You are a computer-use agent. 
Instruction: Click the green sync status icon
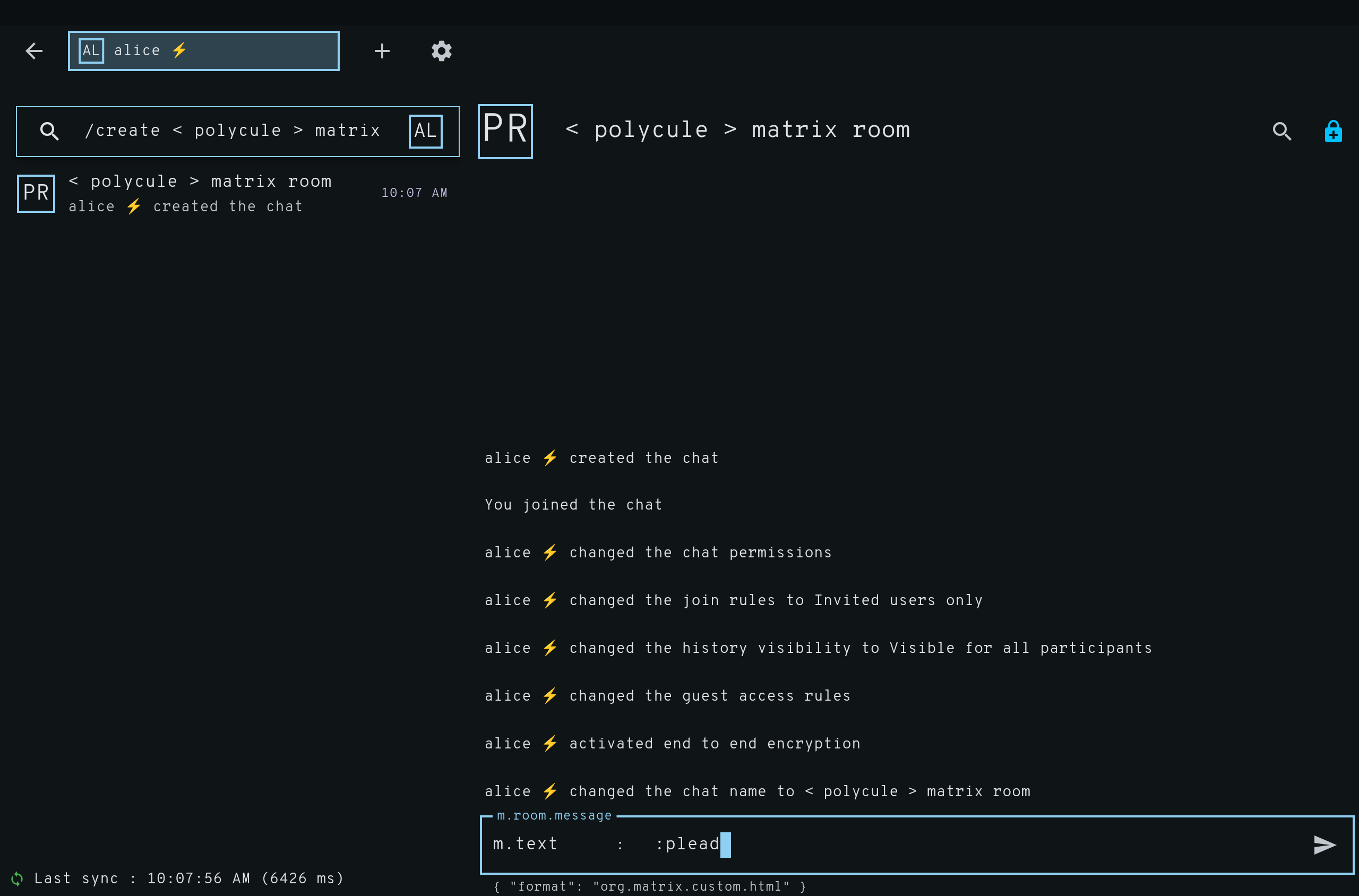(17, 878)
